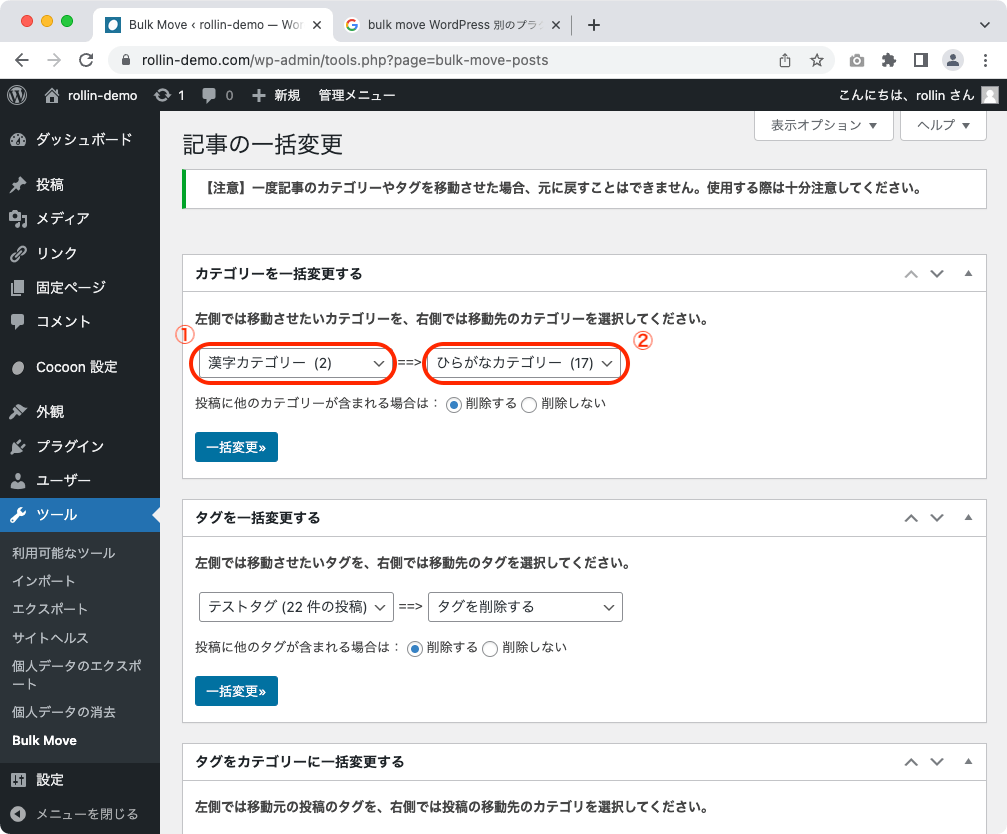Click the share icon in address bar
The image size is (1007, 834).
[x=785, y=60]
